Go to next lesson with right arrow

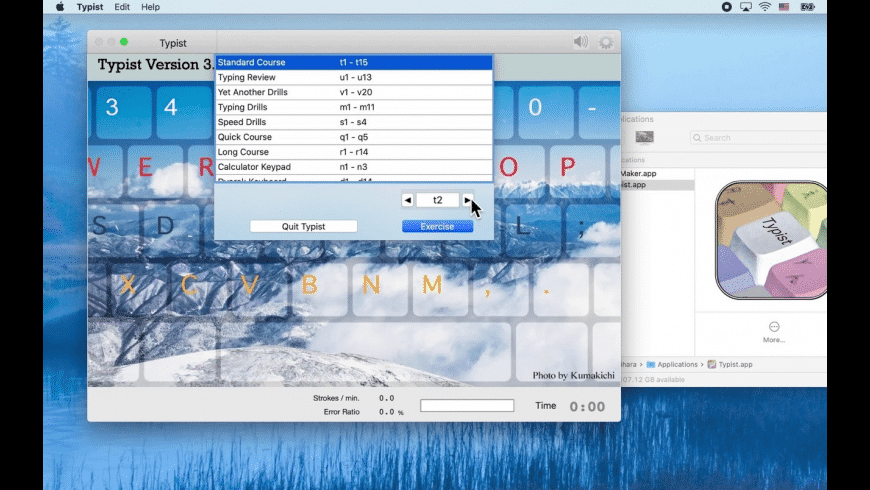467,200
